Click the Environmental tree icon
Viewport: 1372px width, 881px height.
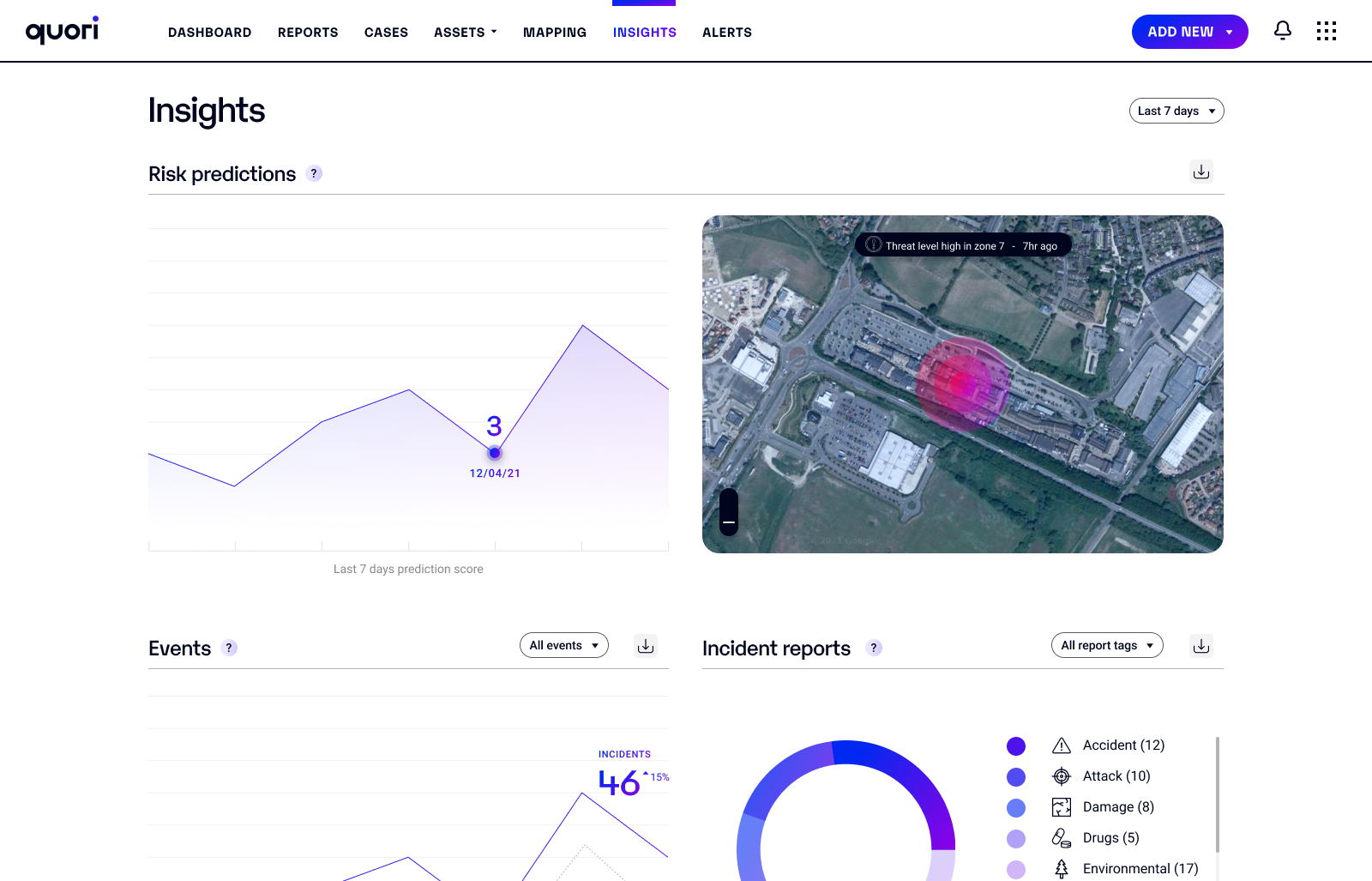coord(1062,869)
